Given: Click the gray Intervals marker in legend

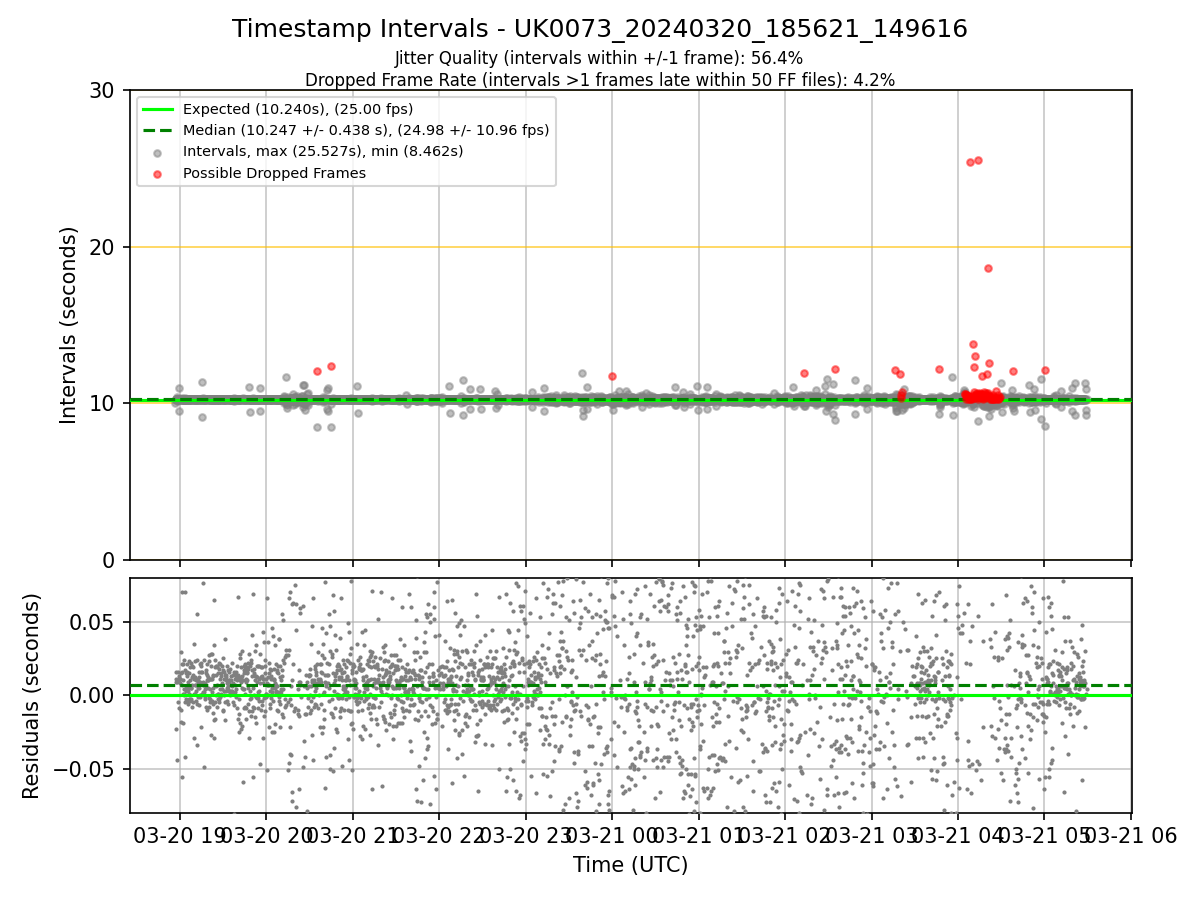Looking at the screenshot, I should tap(158, 152).
